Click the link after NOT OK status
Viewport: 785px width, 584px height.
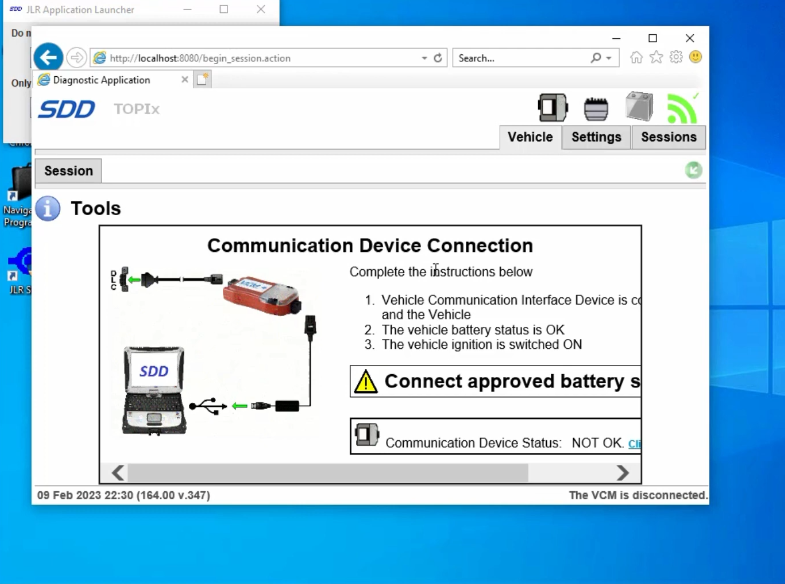point(635,443)
